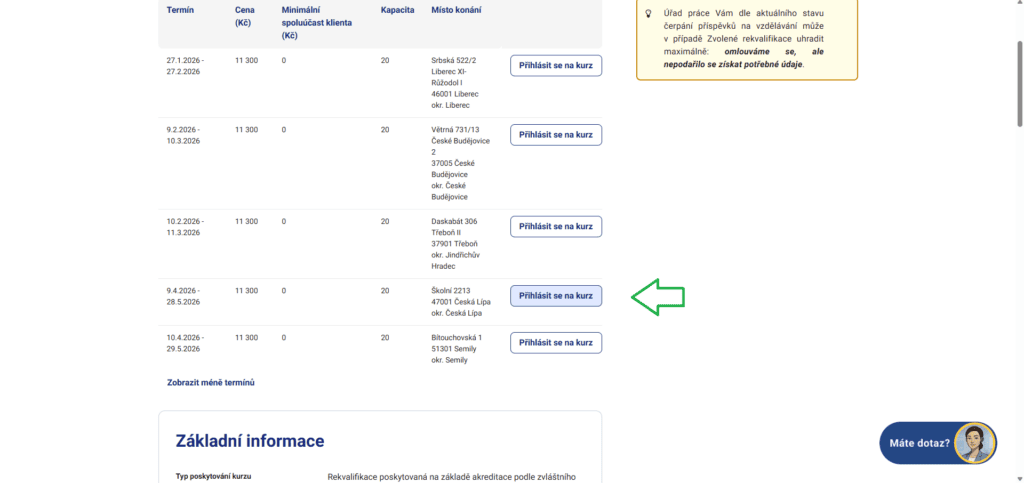Click the lightbulb icon in info box

click(x=648, y=13)
